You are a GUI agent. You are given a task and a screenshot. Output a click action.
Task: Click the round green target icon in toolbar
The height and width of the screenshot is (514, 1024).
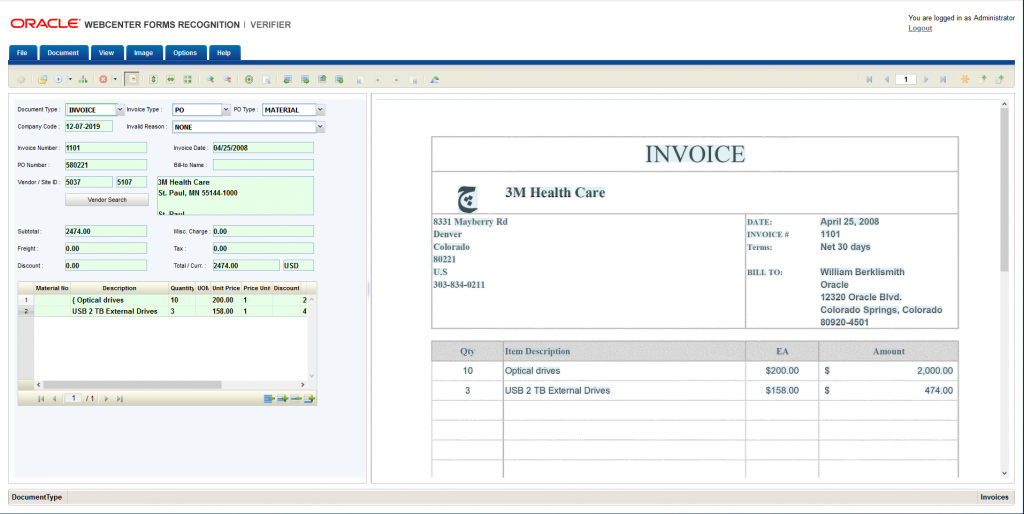[x=249, y=79]
